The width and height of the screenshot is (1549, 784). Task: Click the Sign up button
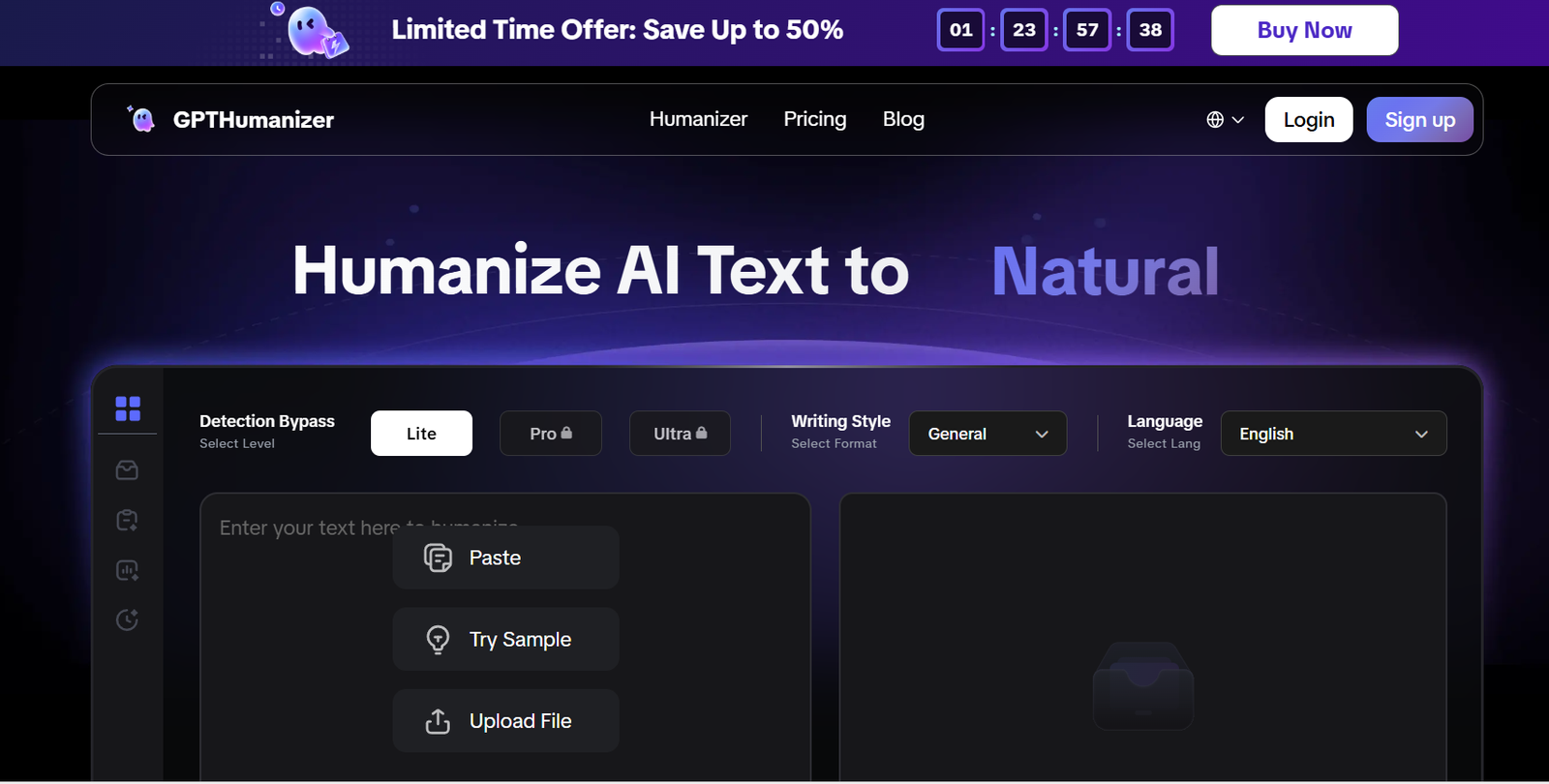pos(1419,120)
